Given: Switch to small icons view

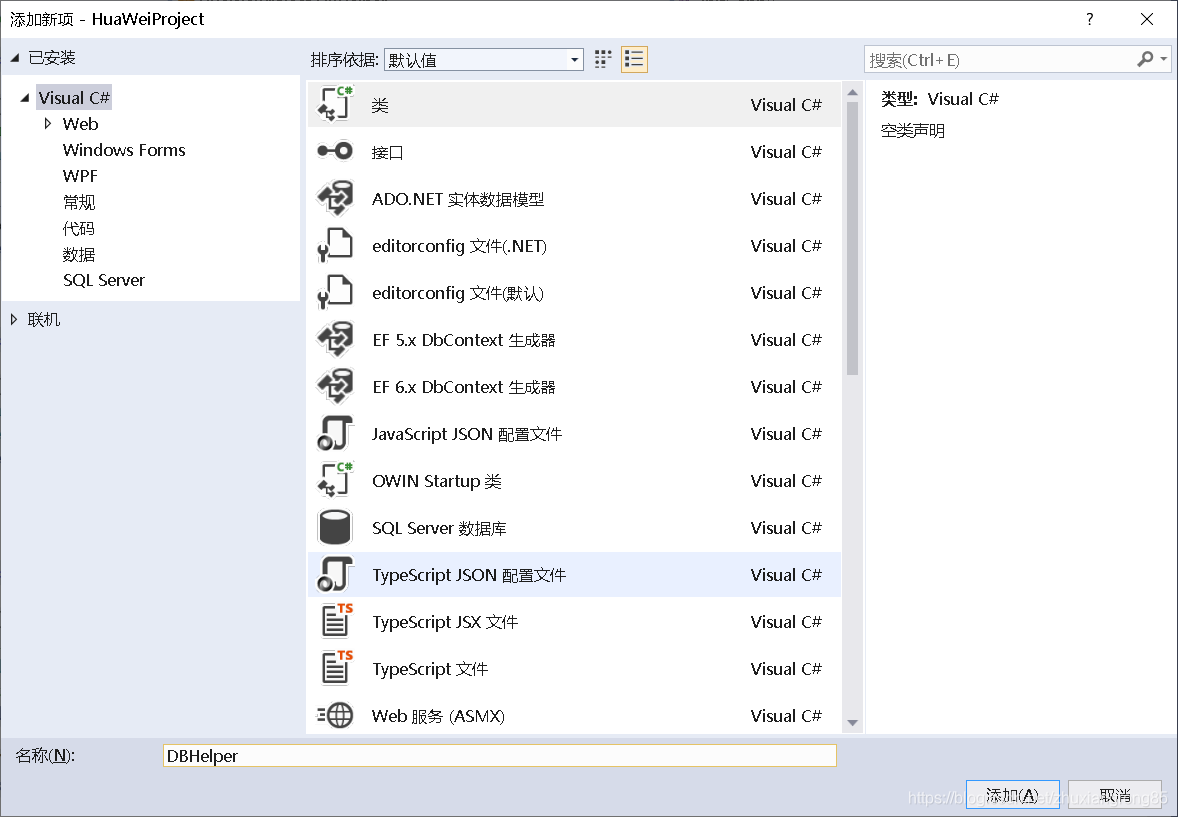Looking at the screenshot, I should 602,59.
